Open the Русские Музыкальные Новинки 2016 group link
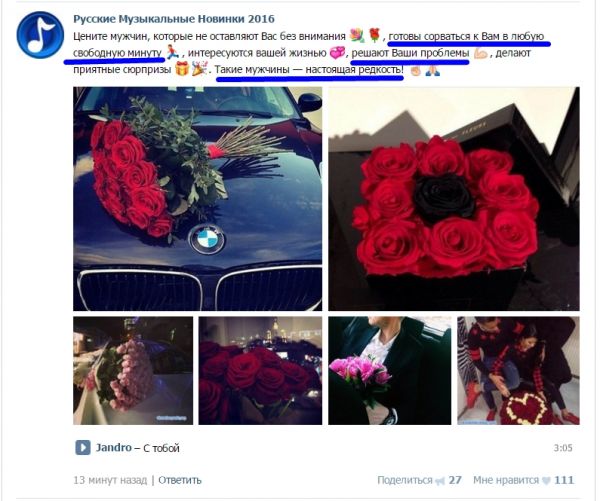600x501 pixels. click(174, 19)
